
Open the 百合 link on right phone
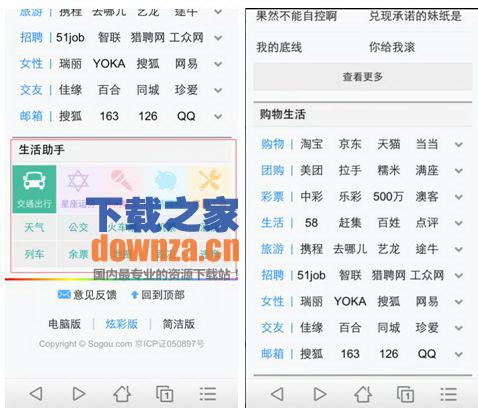pos(350,327)
